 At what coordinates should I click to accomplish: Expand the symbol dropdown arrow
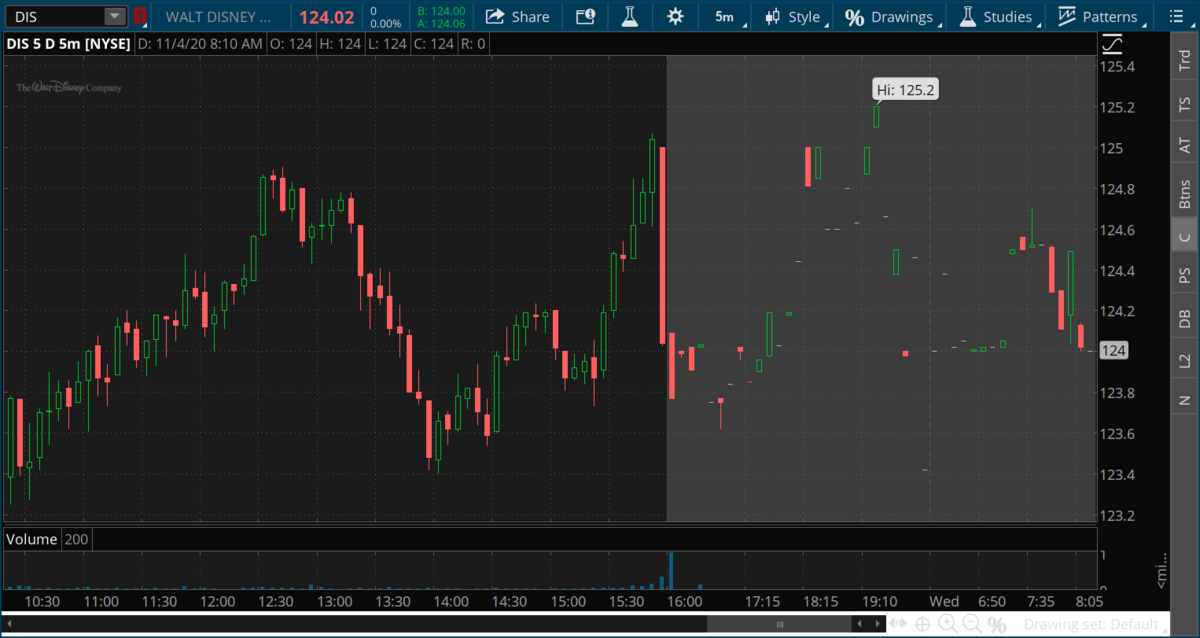116,17
